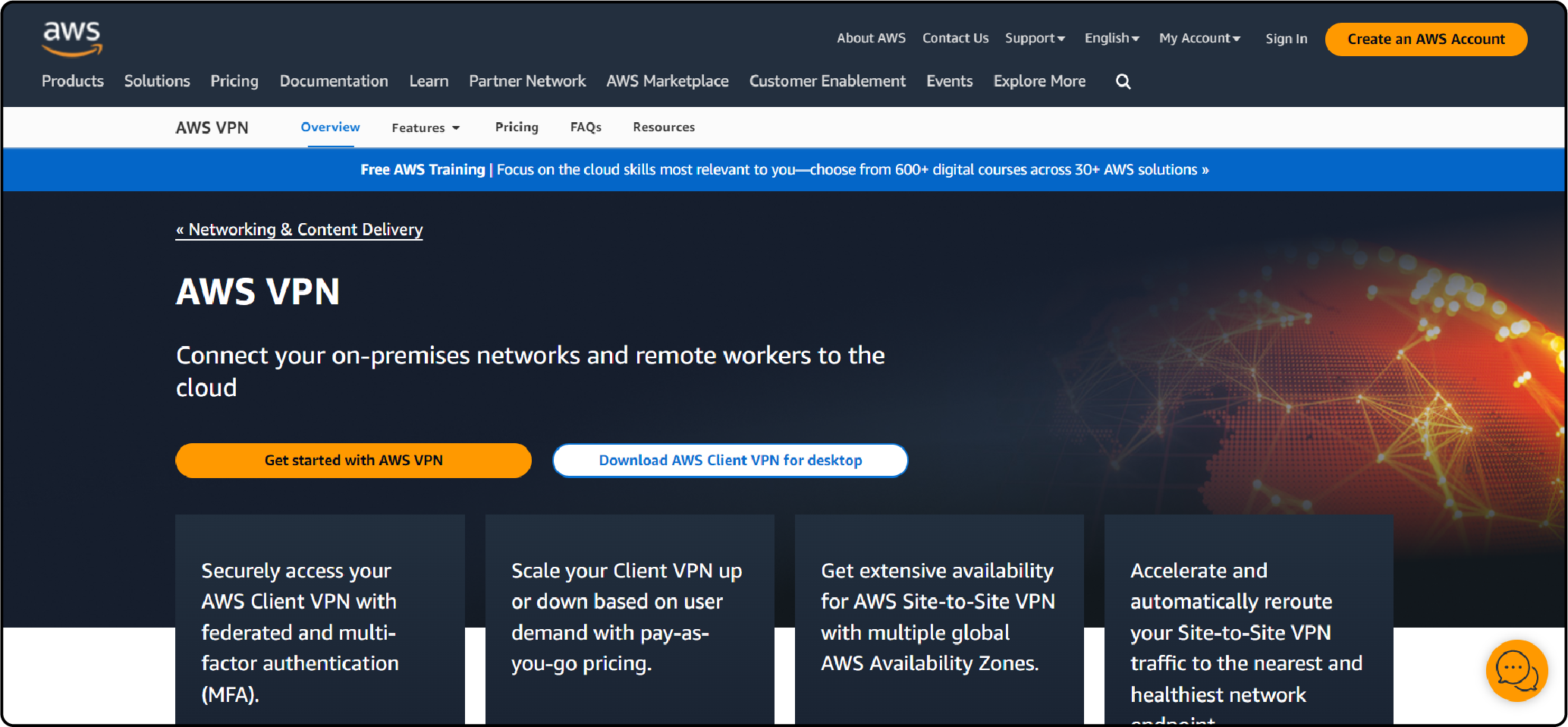Click the AWS VPN product title in subnav

pos(212,127)
